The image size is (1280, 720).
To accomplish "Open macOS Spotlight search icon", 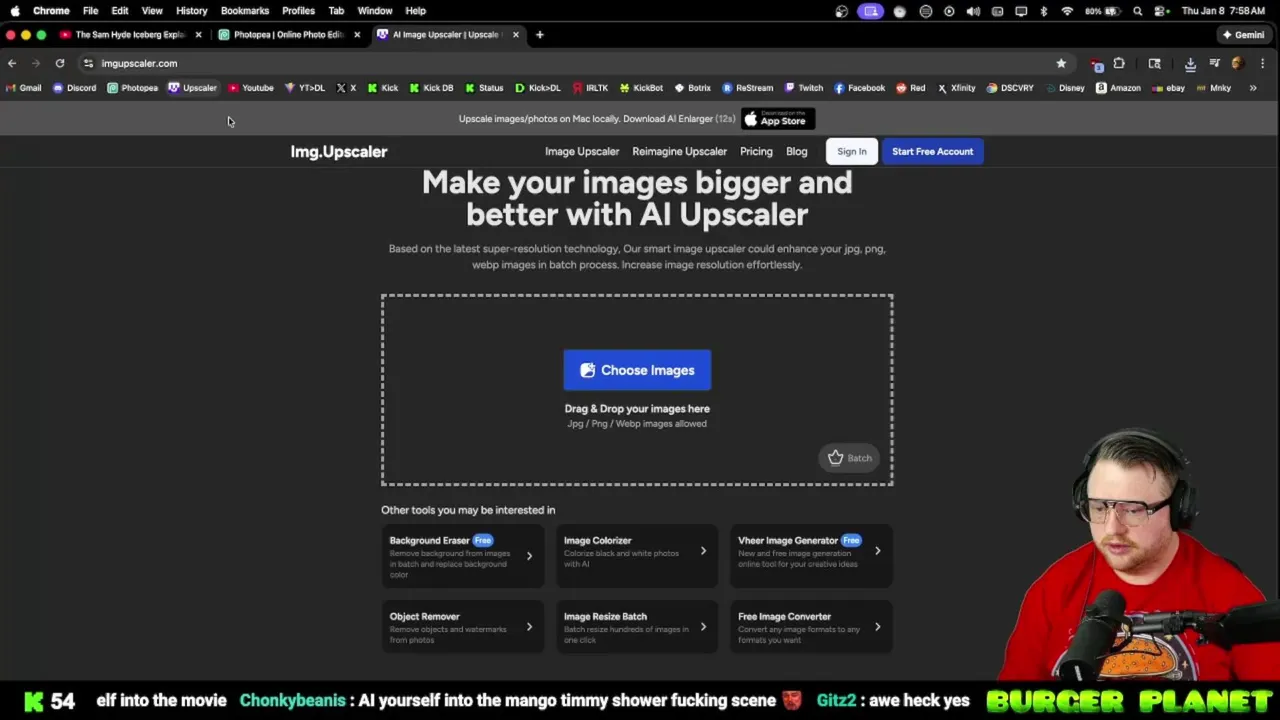I will tap(1138, 11).
